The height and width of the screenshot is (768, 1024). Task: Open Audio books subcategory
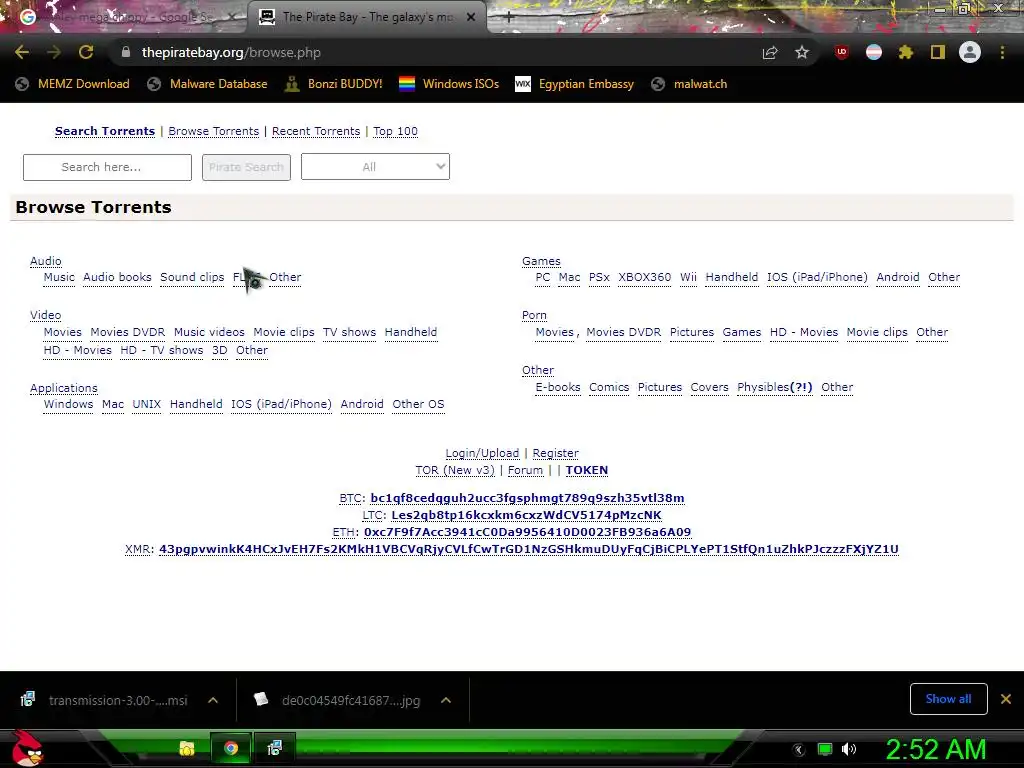(x=117, y=277)
